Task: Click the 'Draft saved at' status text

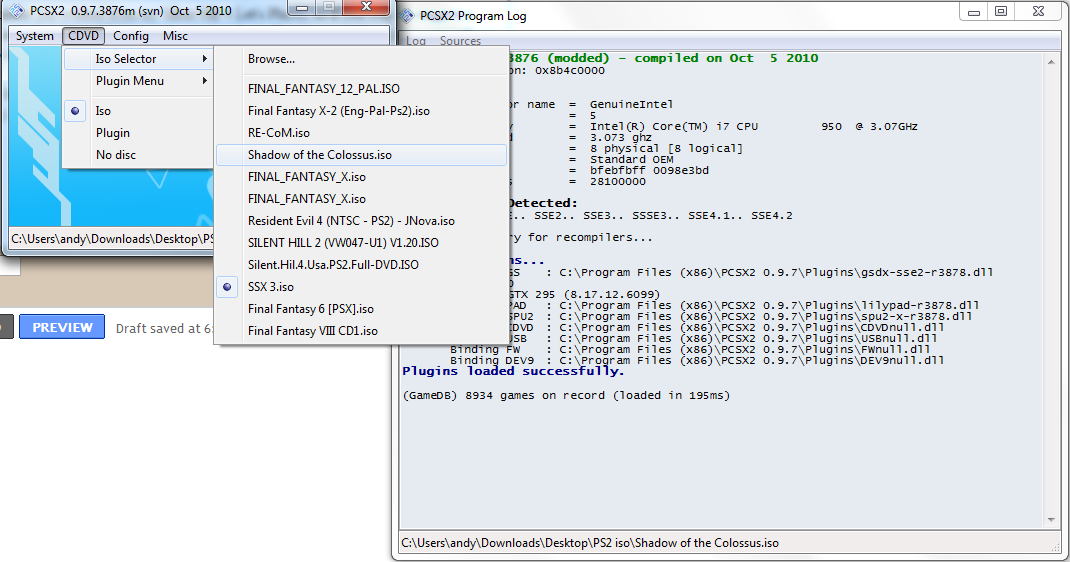Action: 164,329
